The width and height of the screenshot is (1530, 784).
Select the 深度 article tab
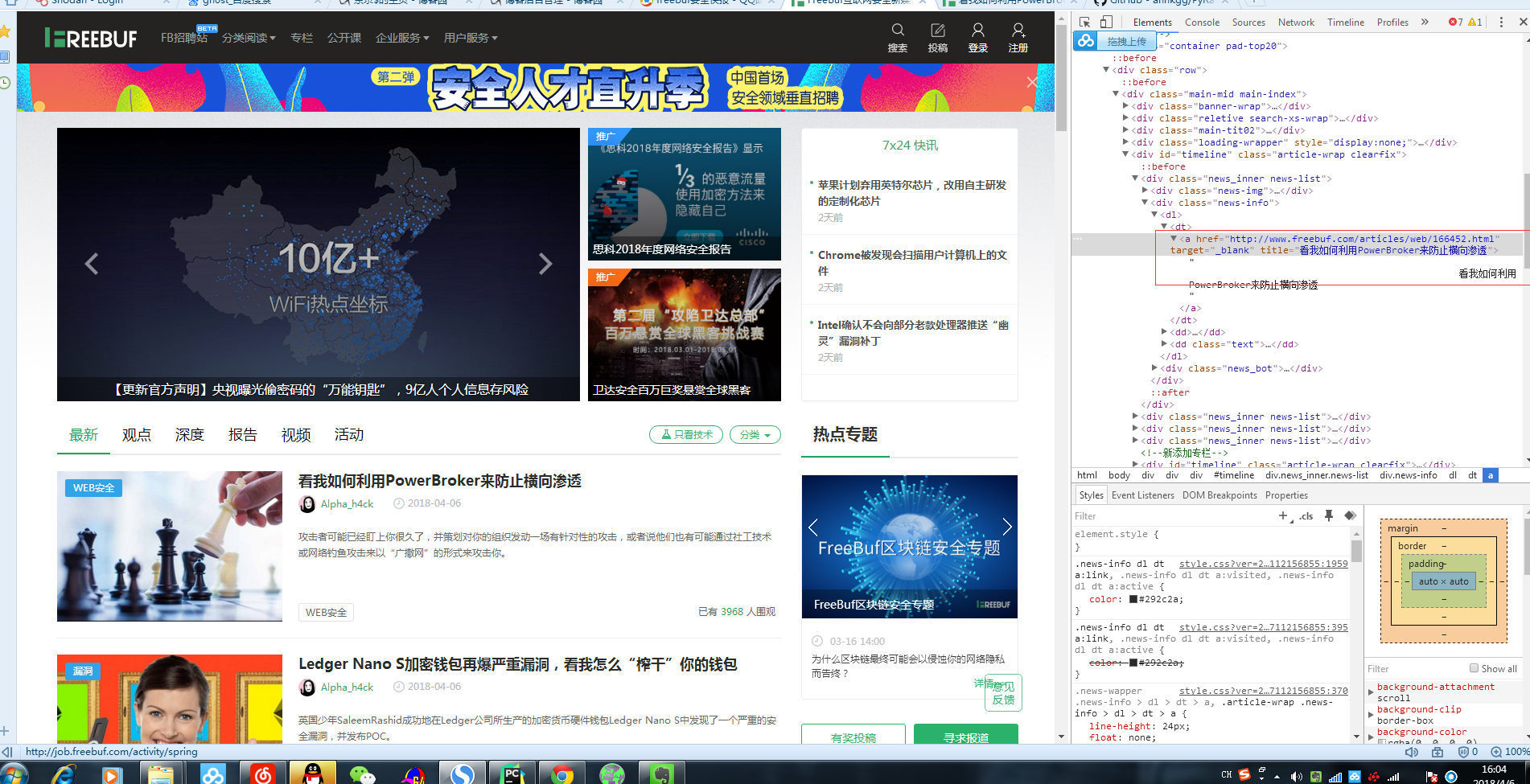(x=189, y=435)
